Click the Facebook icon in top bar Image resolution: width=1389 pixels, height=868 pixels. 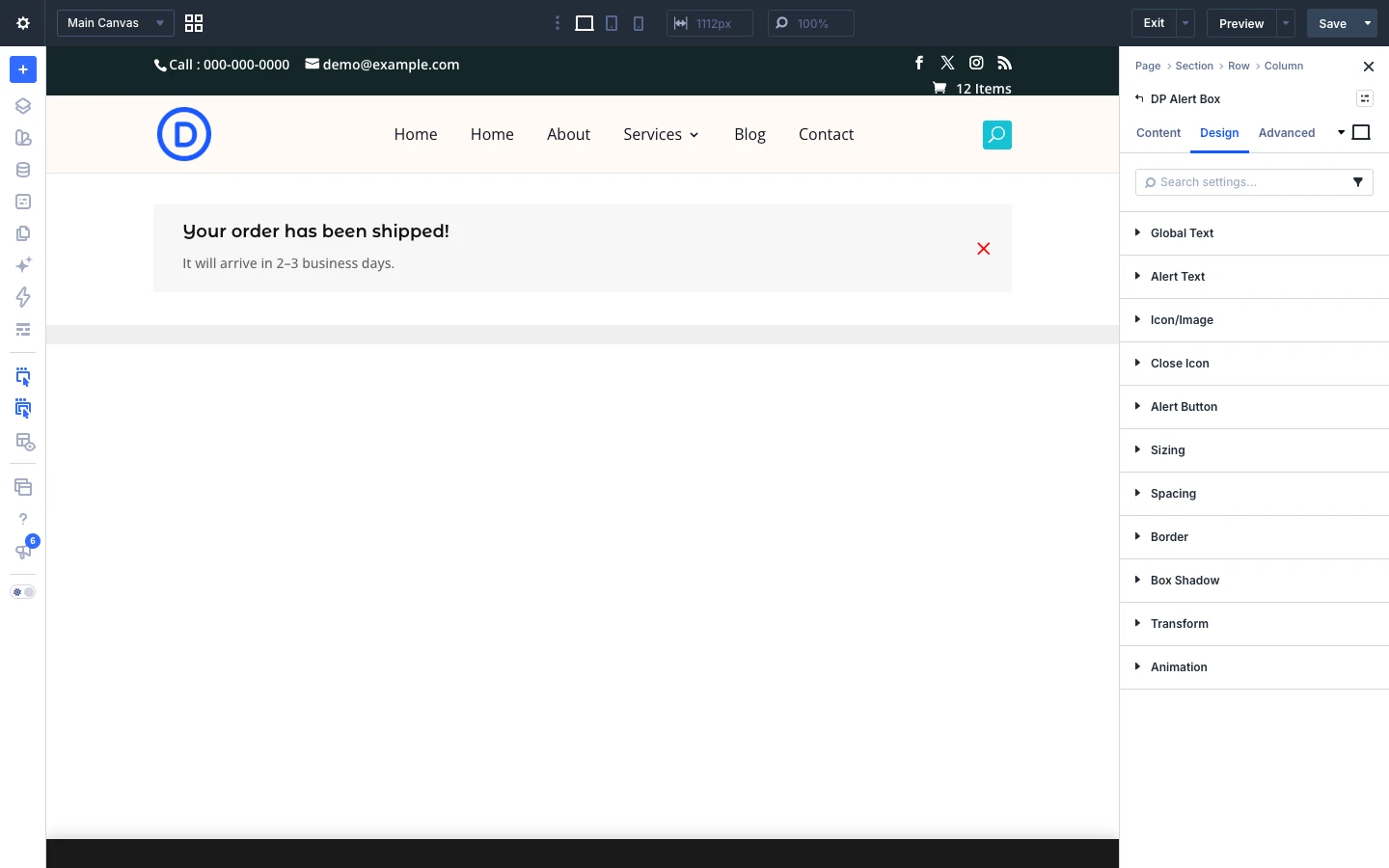(x=919, y=63)
